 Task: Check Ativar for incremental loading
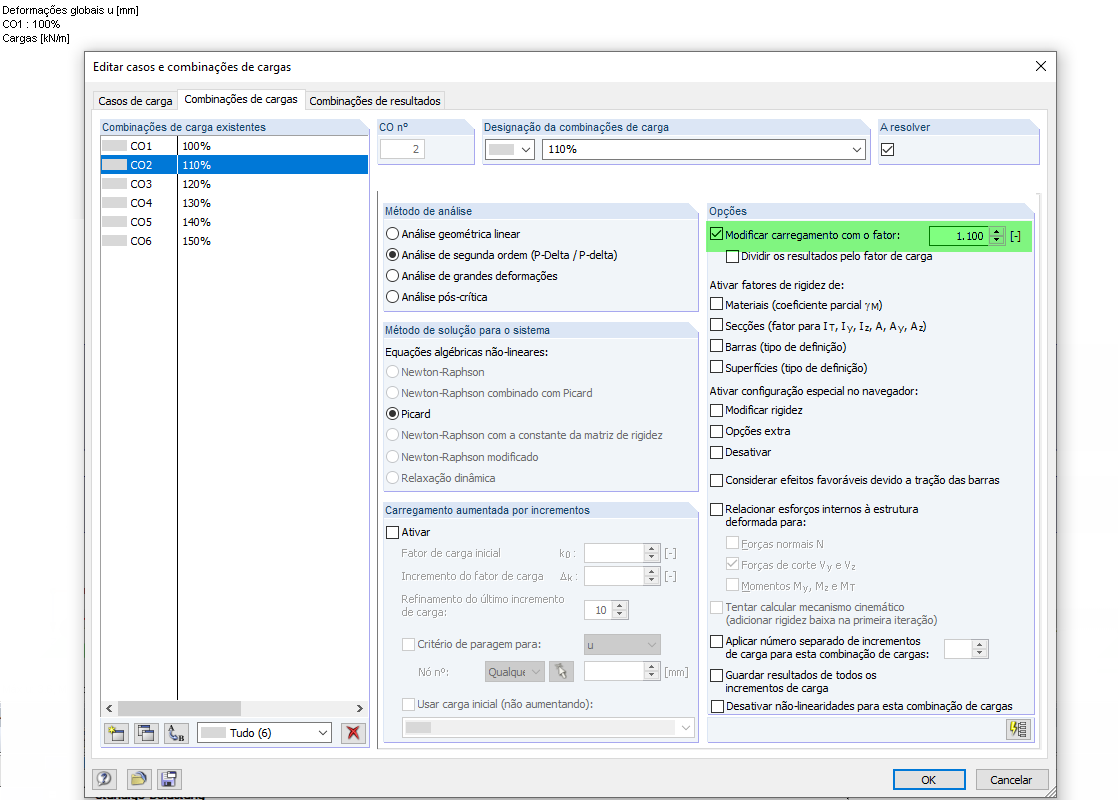point(392,532)
